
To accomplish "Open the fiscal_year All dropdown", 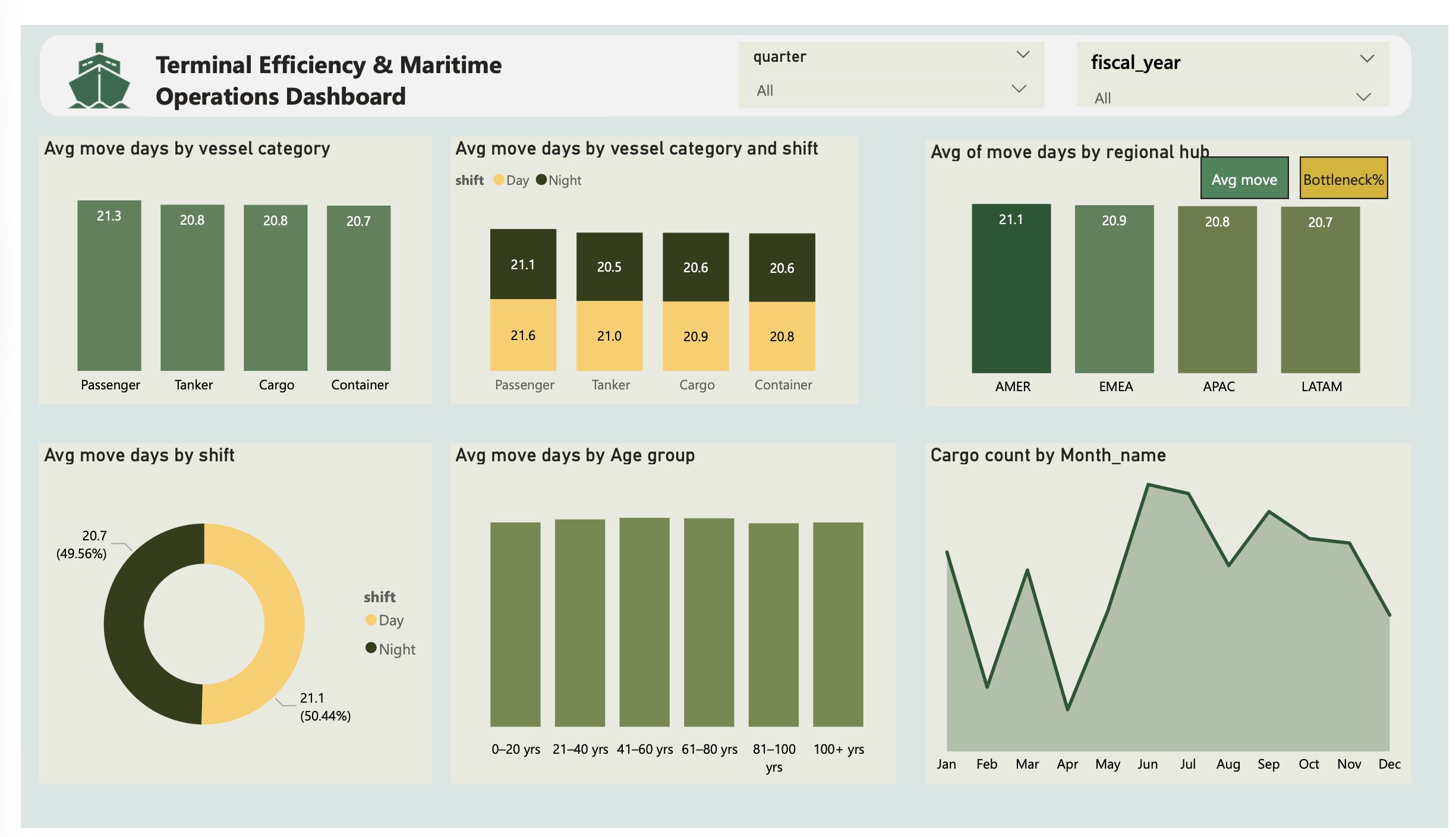I will [1363, 97].
